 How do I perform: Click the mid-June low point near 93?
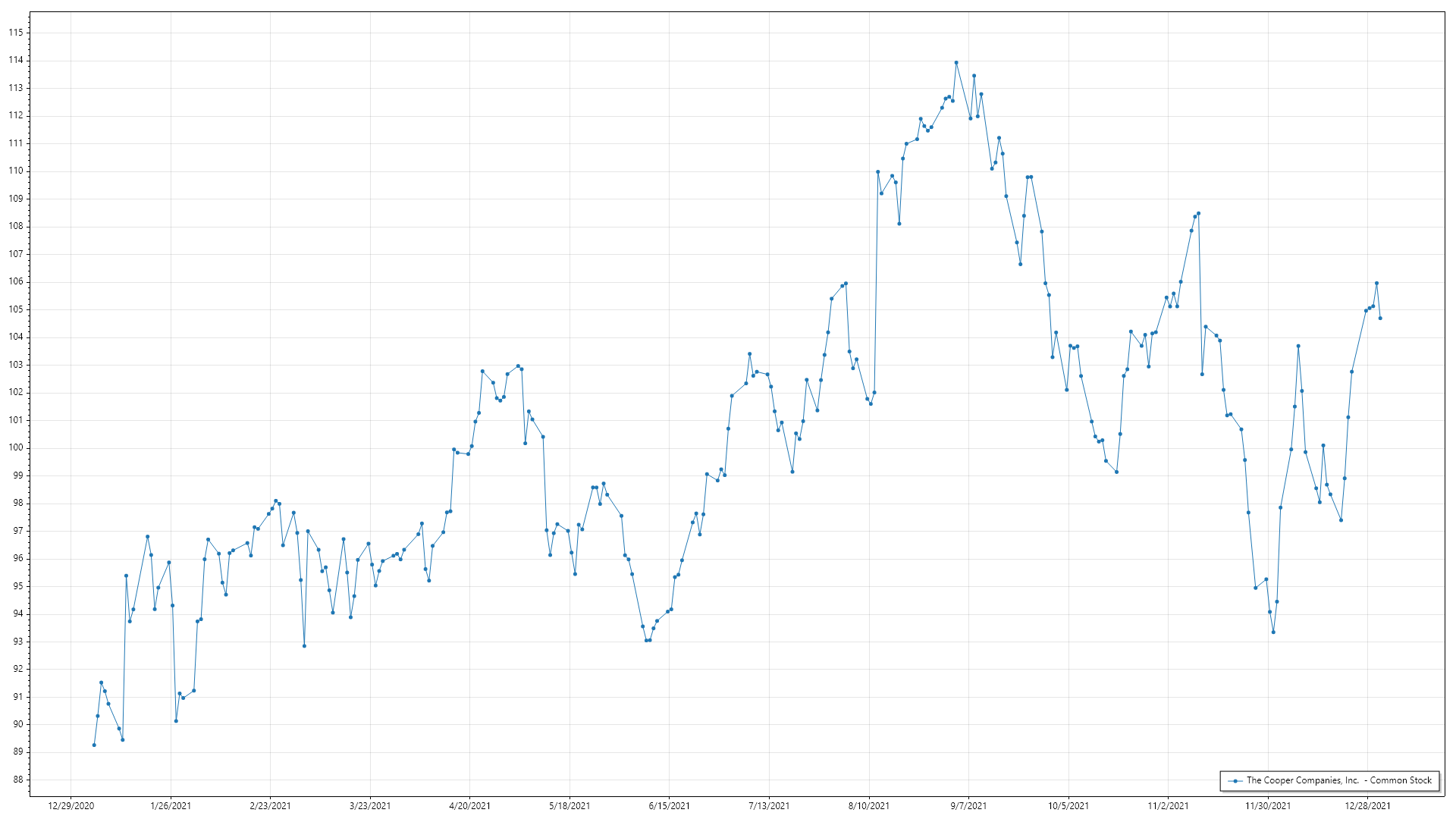(646, 640)
